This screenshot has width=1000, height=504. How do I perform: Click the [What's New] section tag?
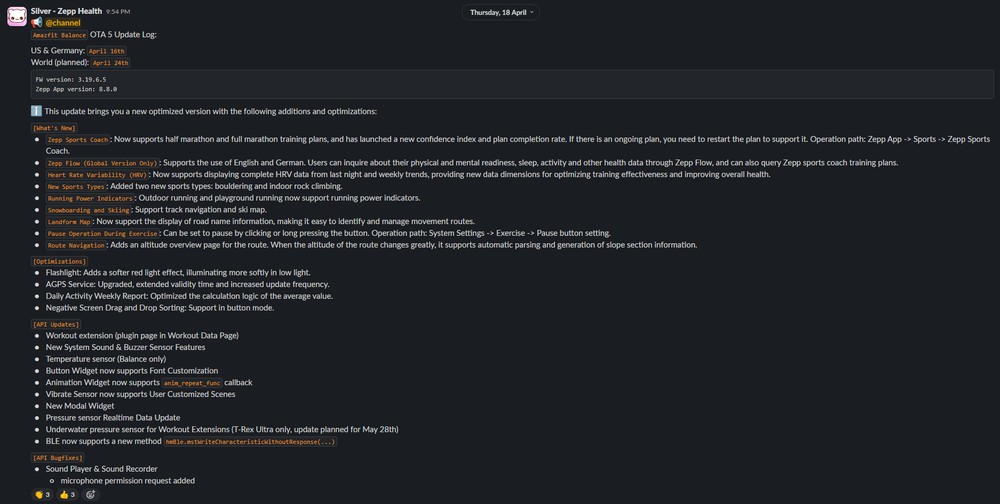pyautogui.click(x=54, y=128)
